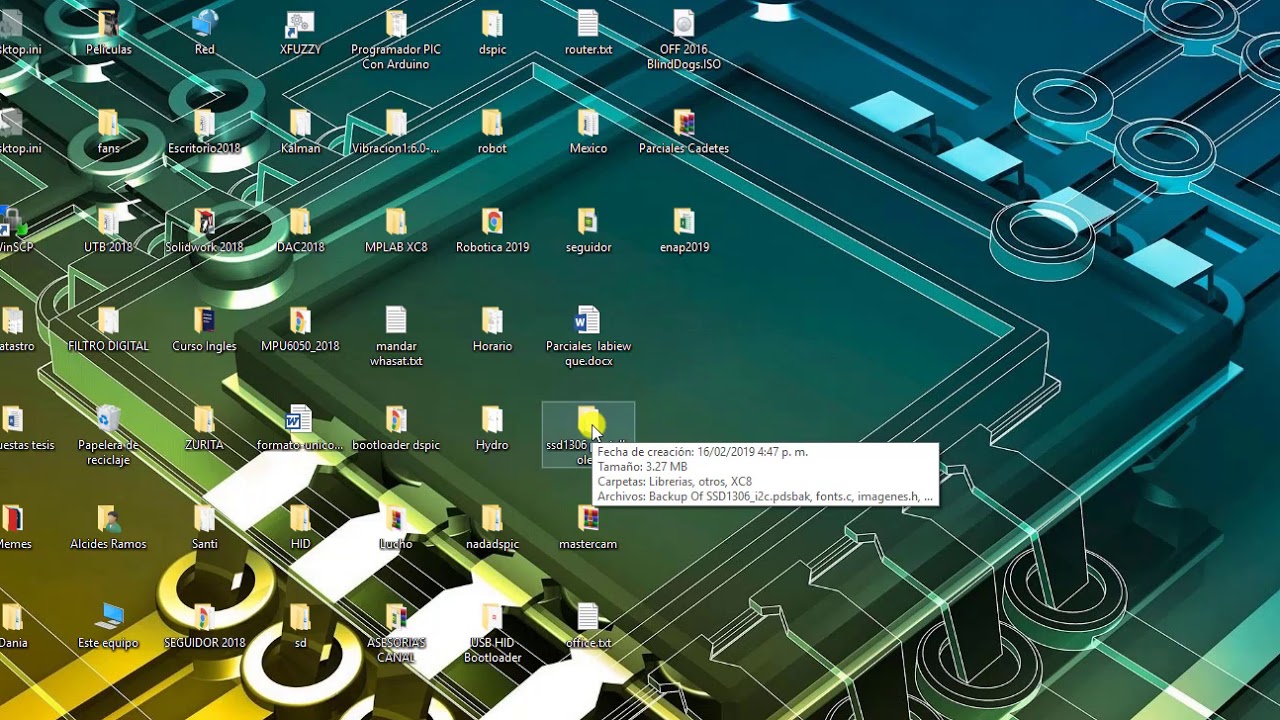Select the seguidor file icon
The width and height of the screenshot is (1280, 720).
pyautogui.click(x=588, y=222)
